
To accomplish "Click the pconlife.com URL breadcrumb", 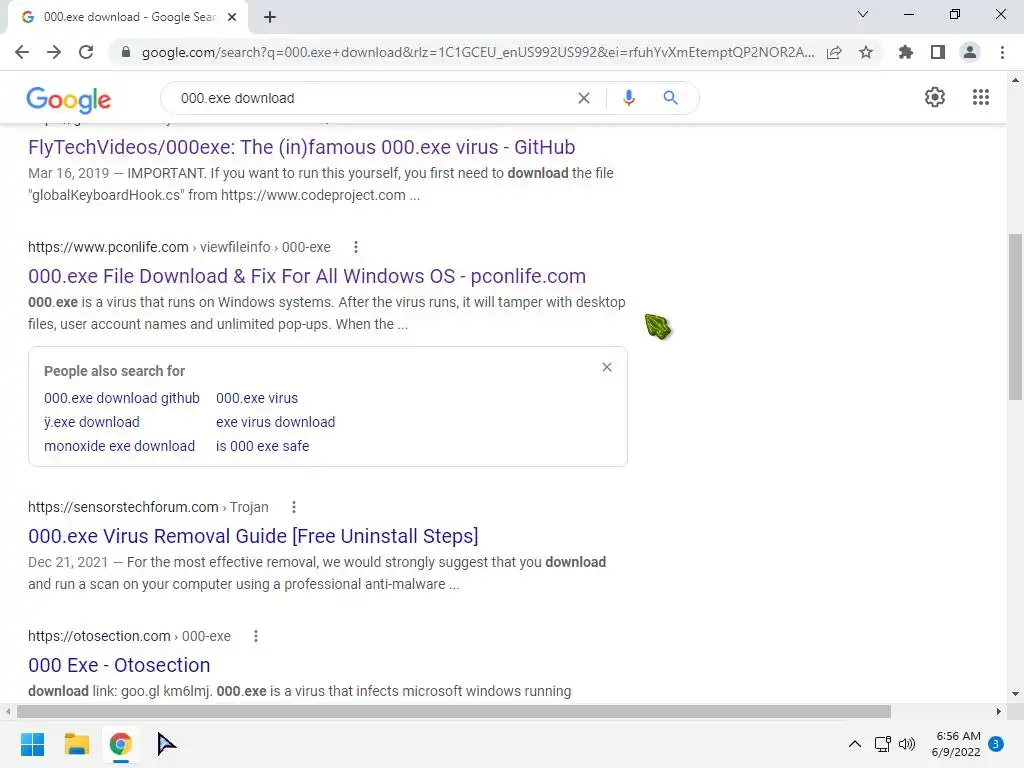I will click(x=179, y=247).
